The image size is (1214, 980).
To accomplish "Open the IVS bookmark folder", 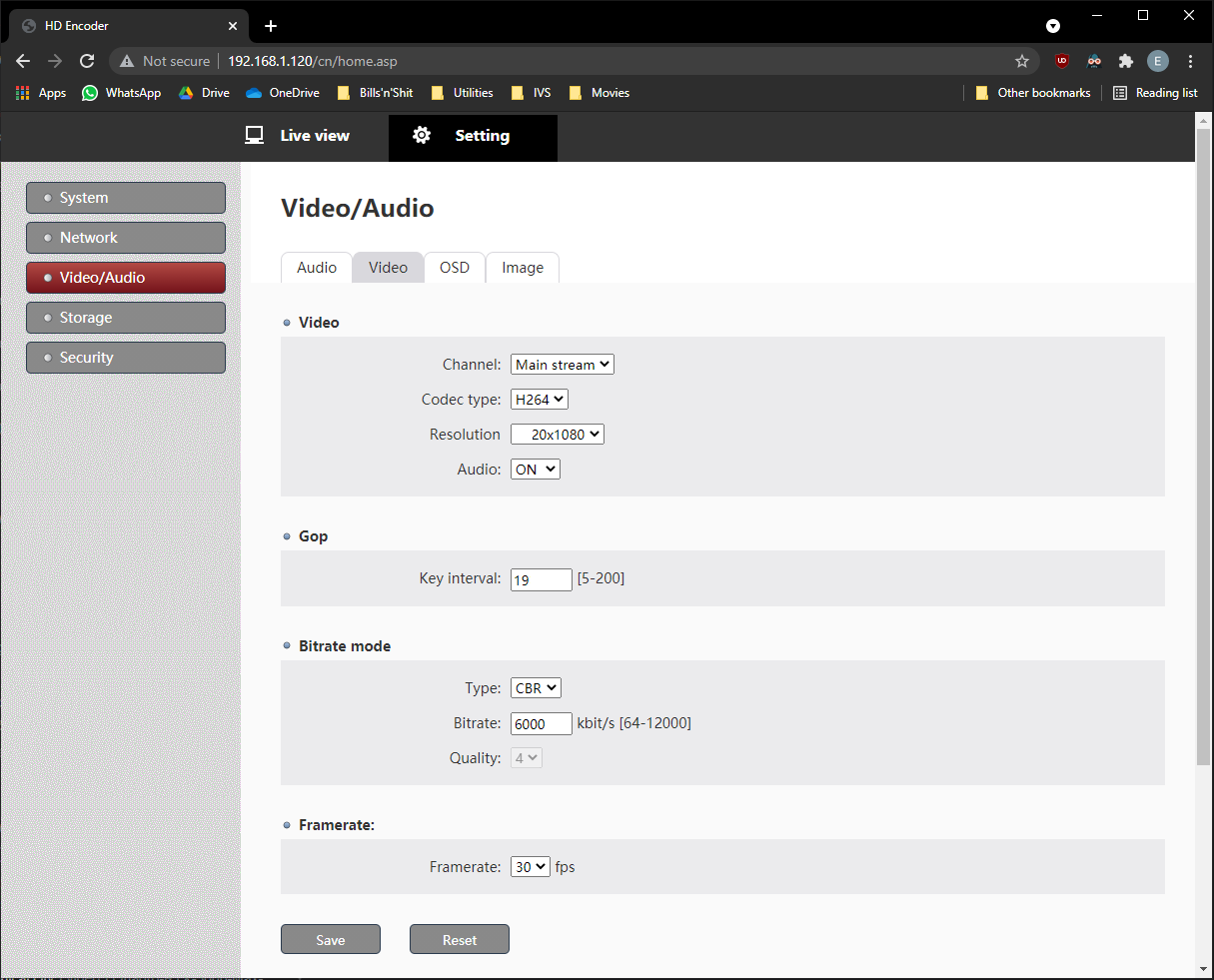I will pos(531,93).
